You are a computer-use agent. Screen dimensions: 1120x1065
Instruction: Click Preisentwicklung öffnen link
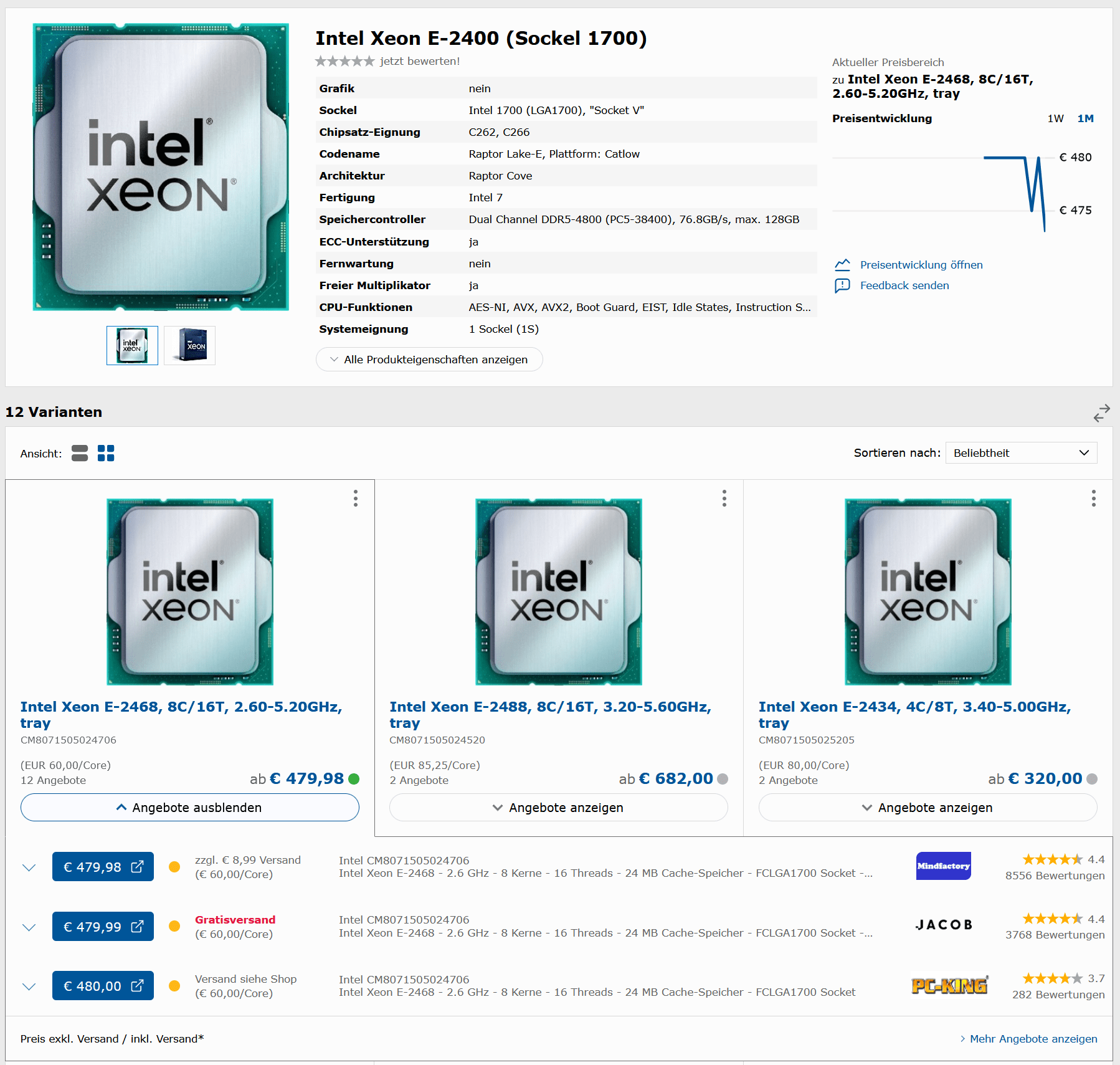tap(921, 265)
